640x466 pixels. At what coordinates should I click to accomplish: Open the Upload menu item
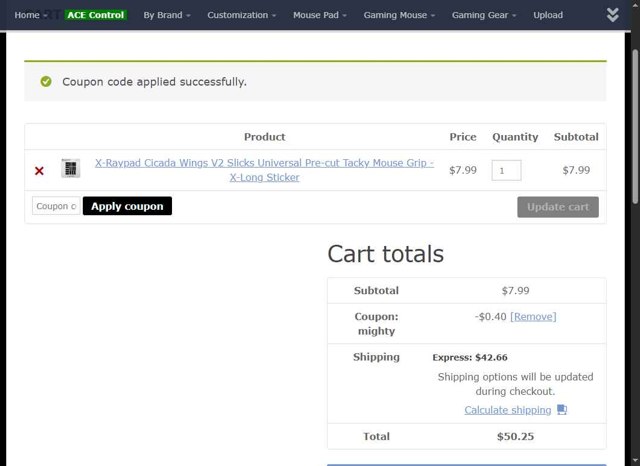548,15
